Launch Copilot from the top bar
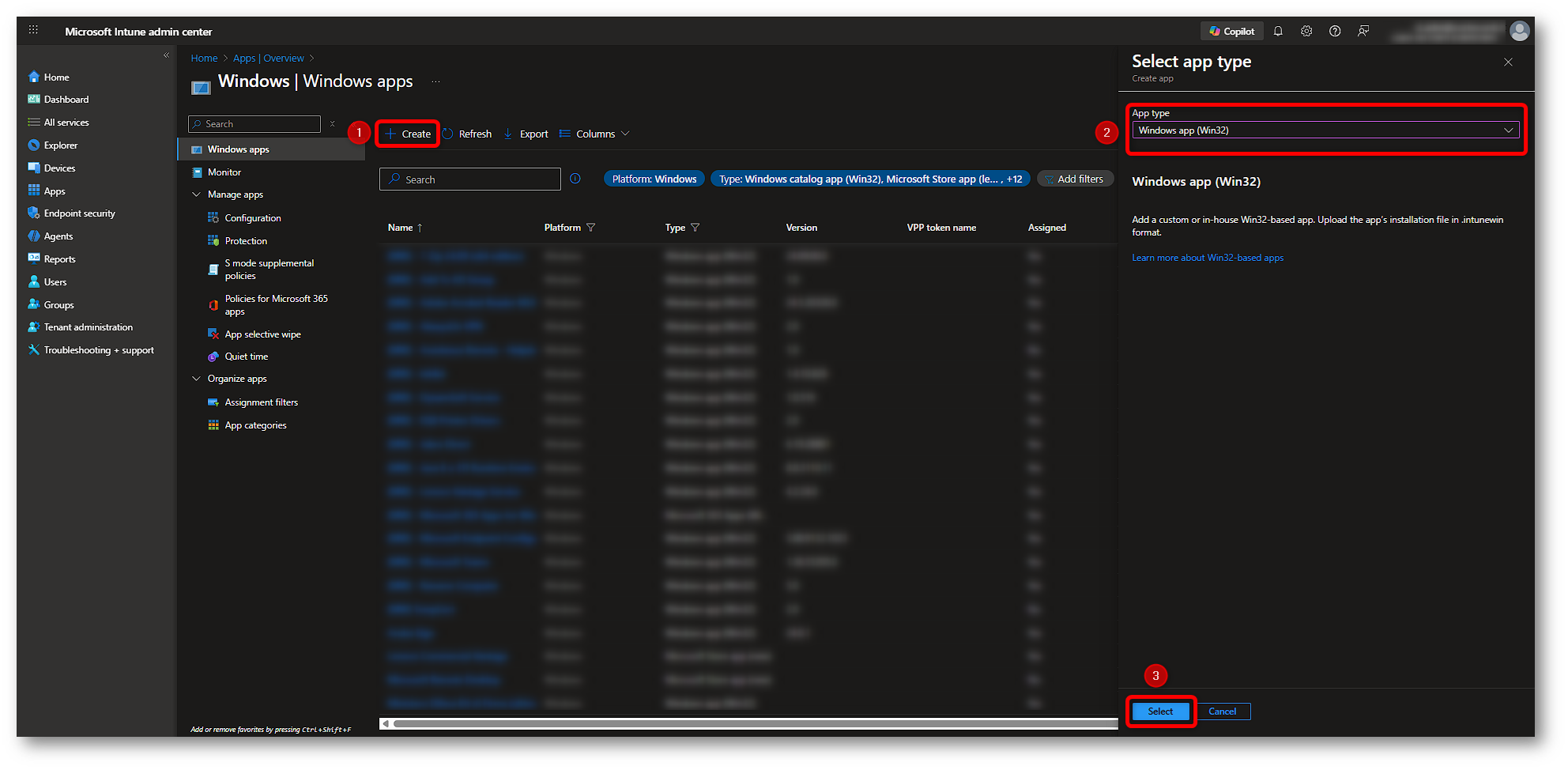The image size is (1568, 770). [1231, 32]
